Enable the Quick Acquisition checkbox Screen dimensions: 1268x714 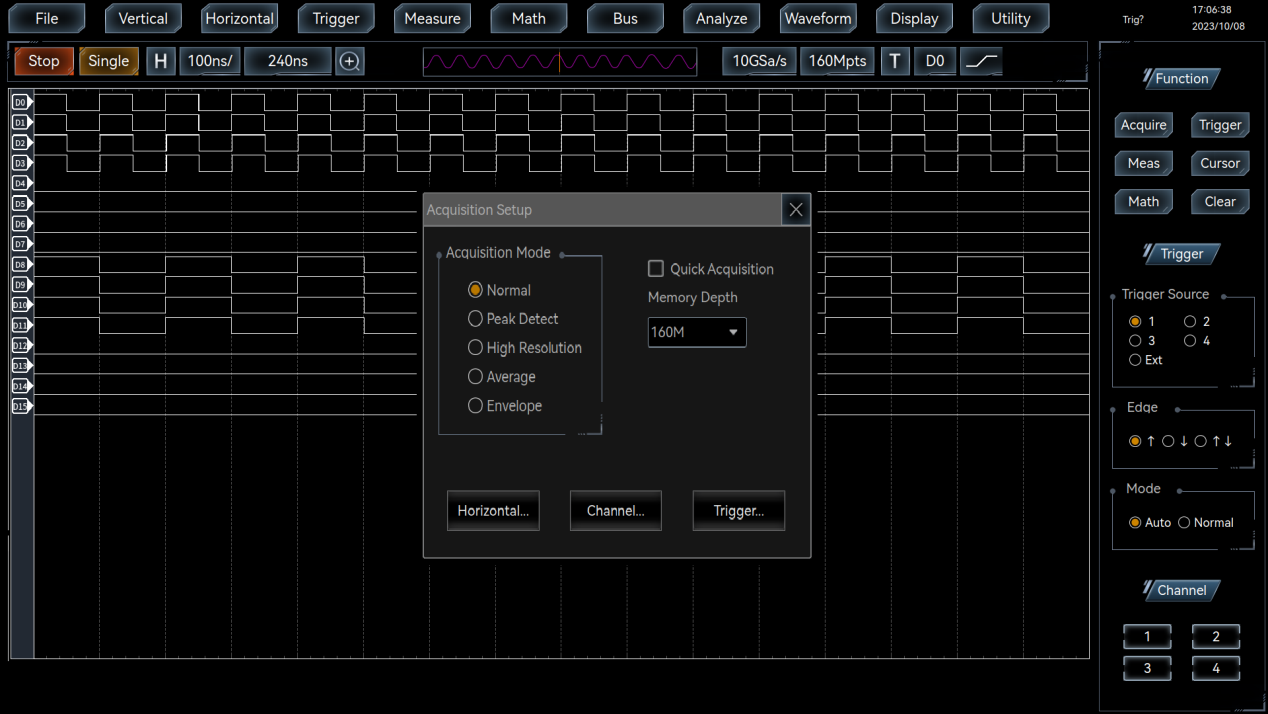[x=656, y=269]
